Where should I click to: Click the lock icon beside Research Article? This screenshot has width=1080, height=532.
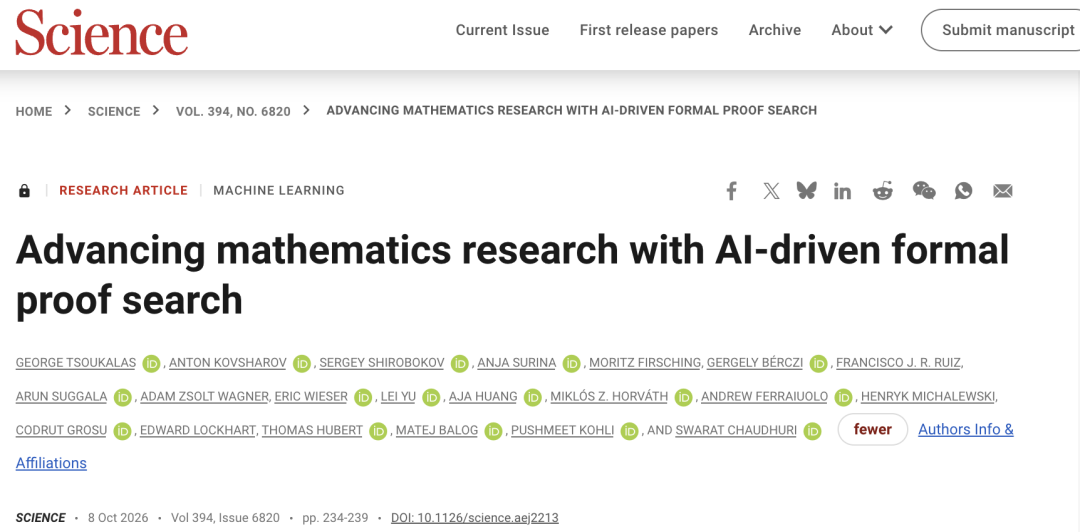pos(24,191)
